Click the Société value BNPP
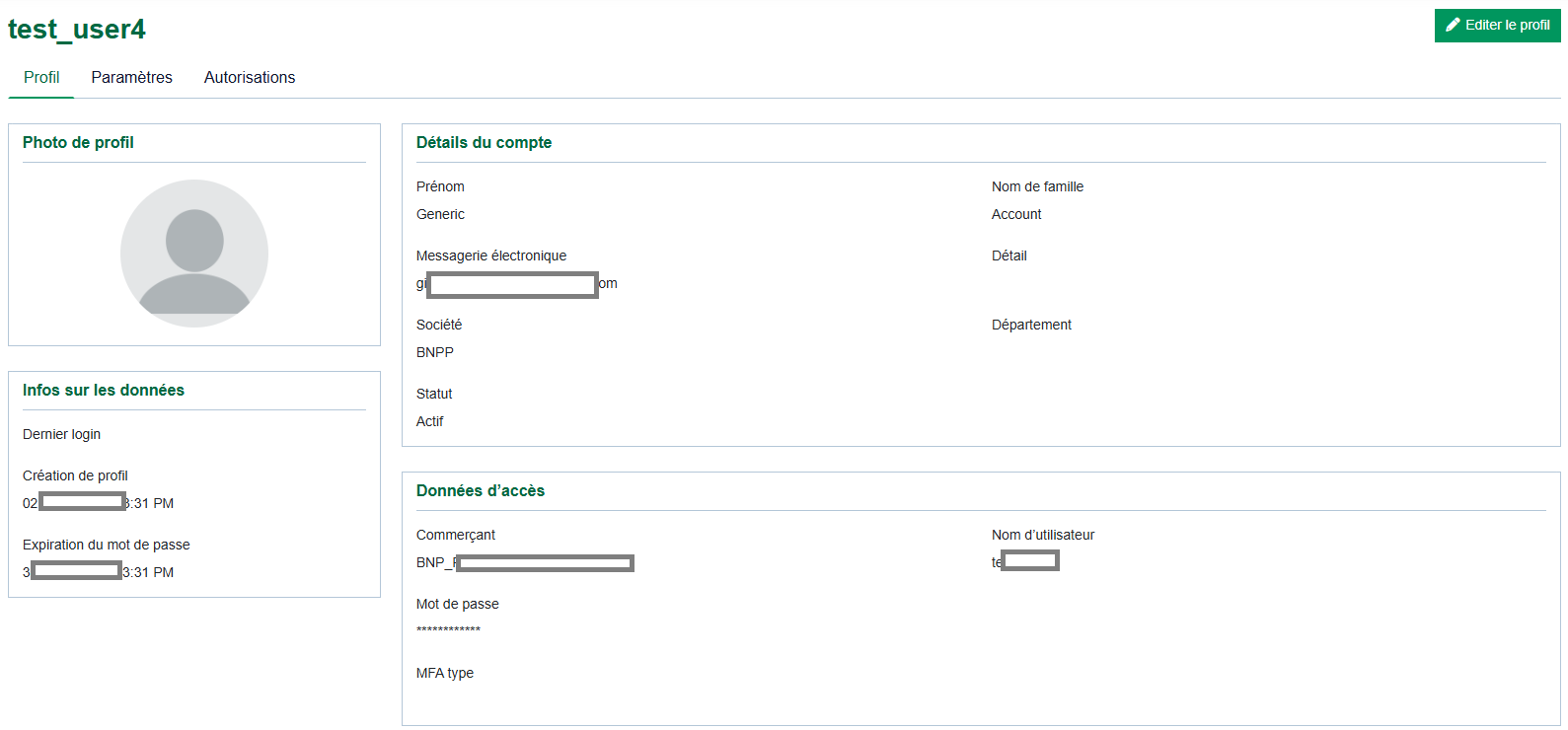This screenshot has height=730, width=1568. click(x=435, y=352)
